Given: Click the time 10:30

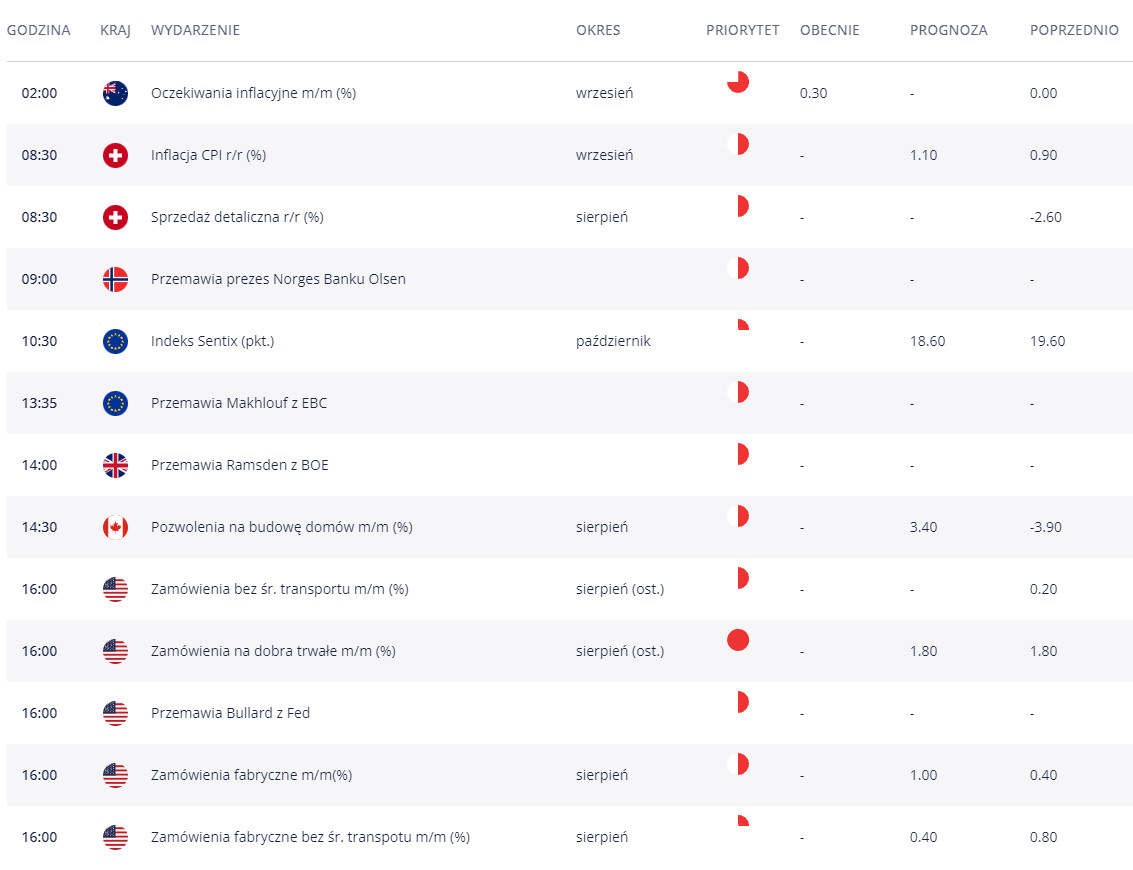Looking at the screenshot, I should pos(39,341).
